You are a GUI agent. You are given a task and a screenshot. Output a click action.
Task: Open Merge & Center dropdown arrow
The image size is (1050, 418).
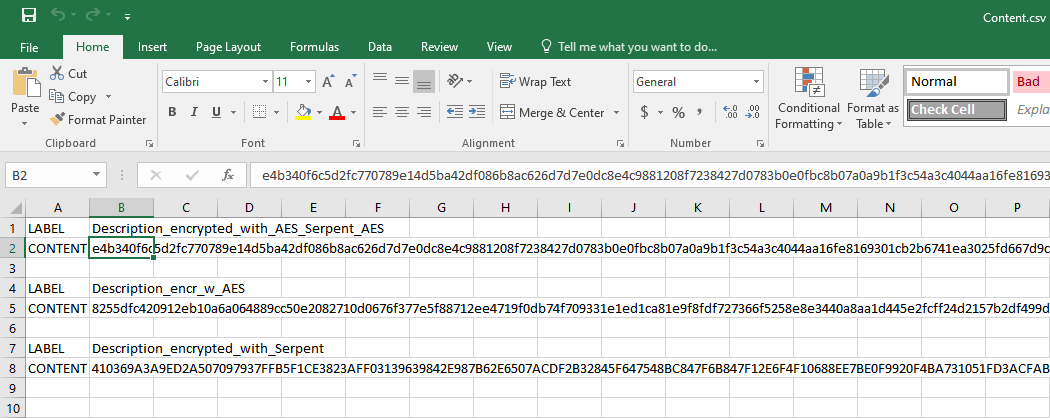616,113
